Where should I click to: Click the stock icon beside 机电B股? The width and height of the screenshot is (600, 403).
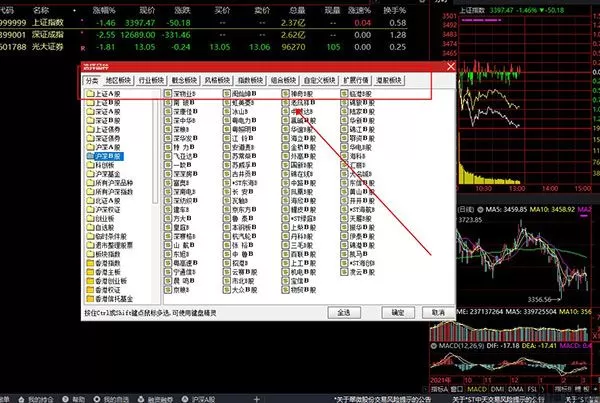point(285,272)
